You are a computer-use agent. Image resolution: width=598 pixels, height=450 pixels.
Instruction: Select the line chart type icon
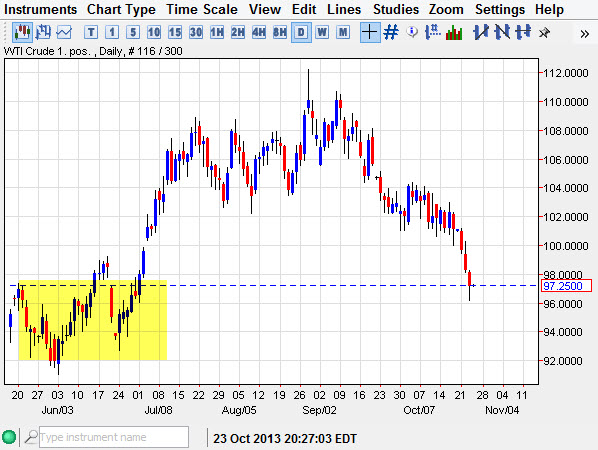64,32
